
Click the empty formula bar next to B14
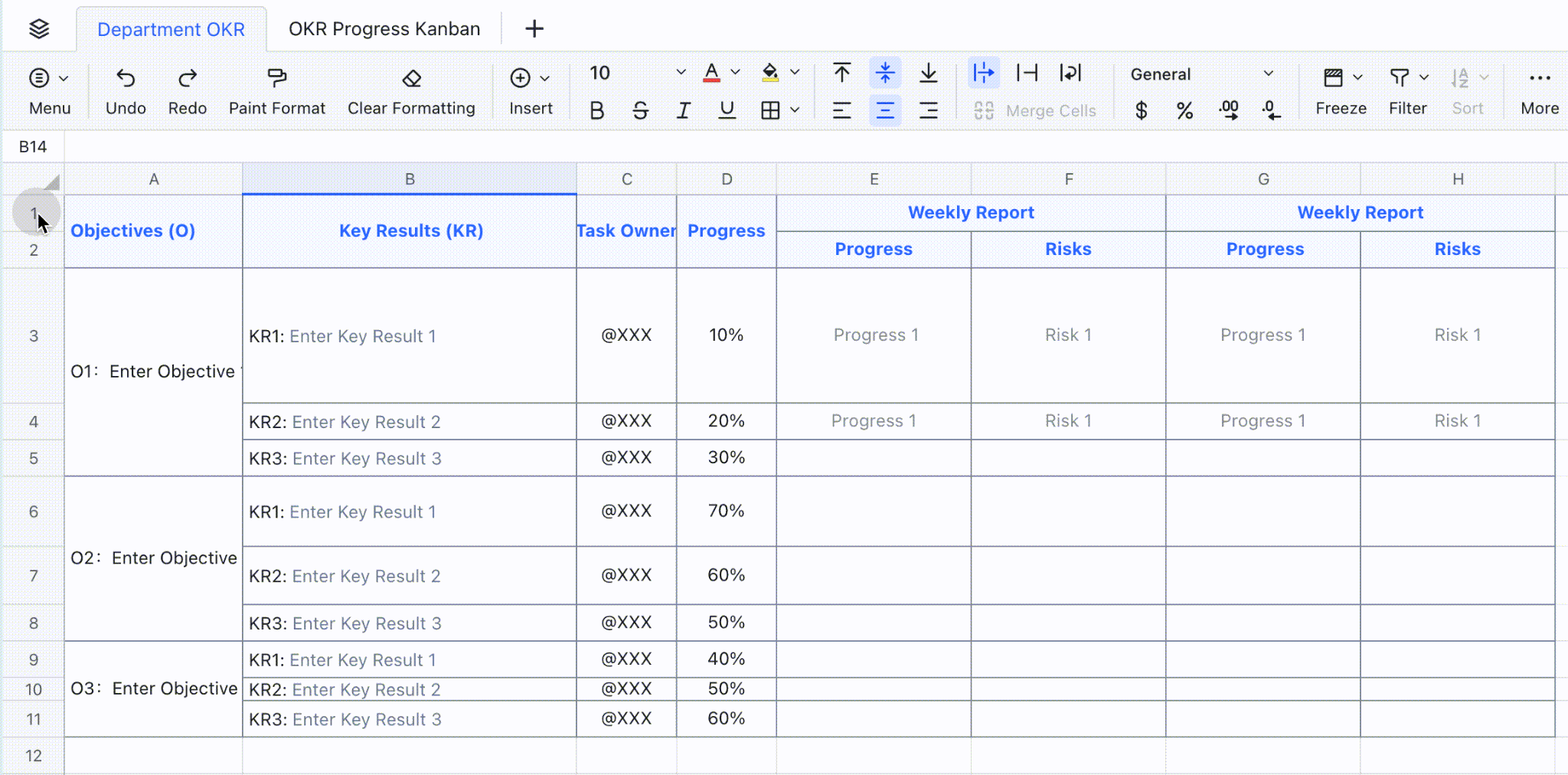816,147
